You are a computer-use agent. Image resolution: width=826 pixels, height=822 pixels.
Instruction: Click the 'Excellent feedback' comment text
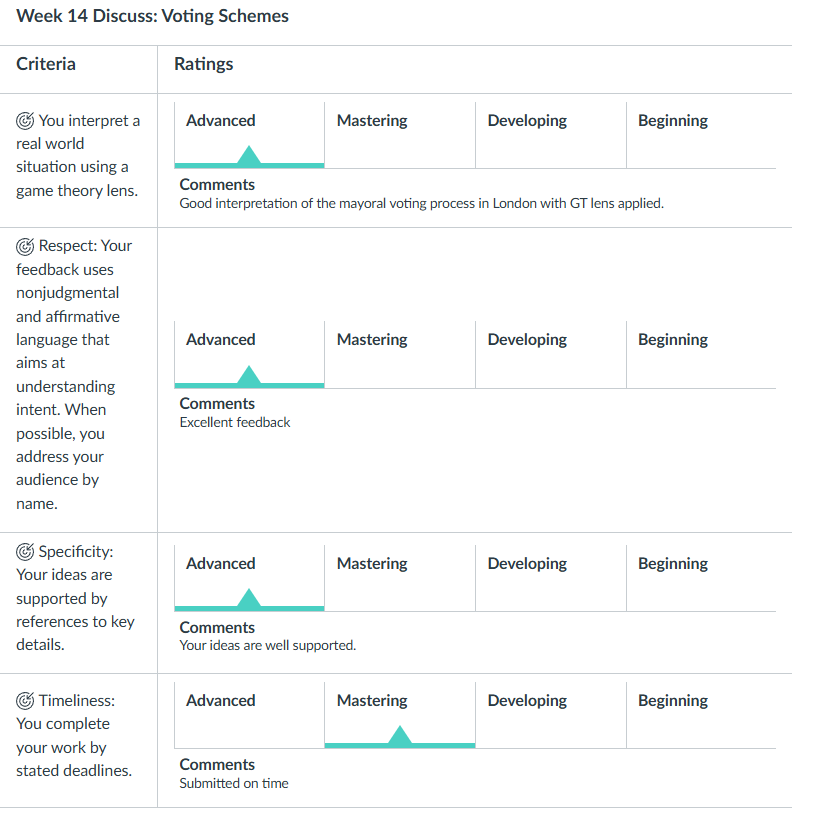click(x=235, y=422)
